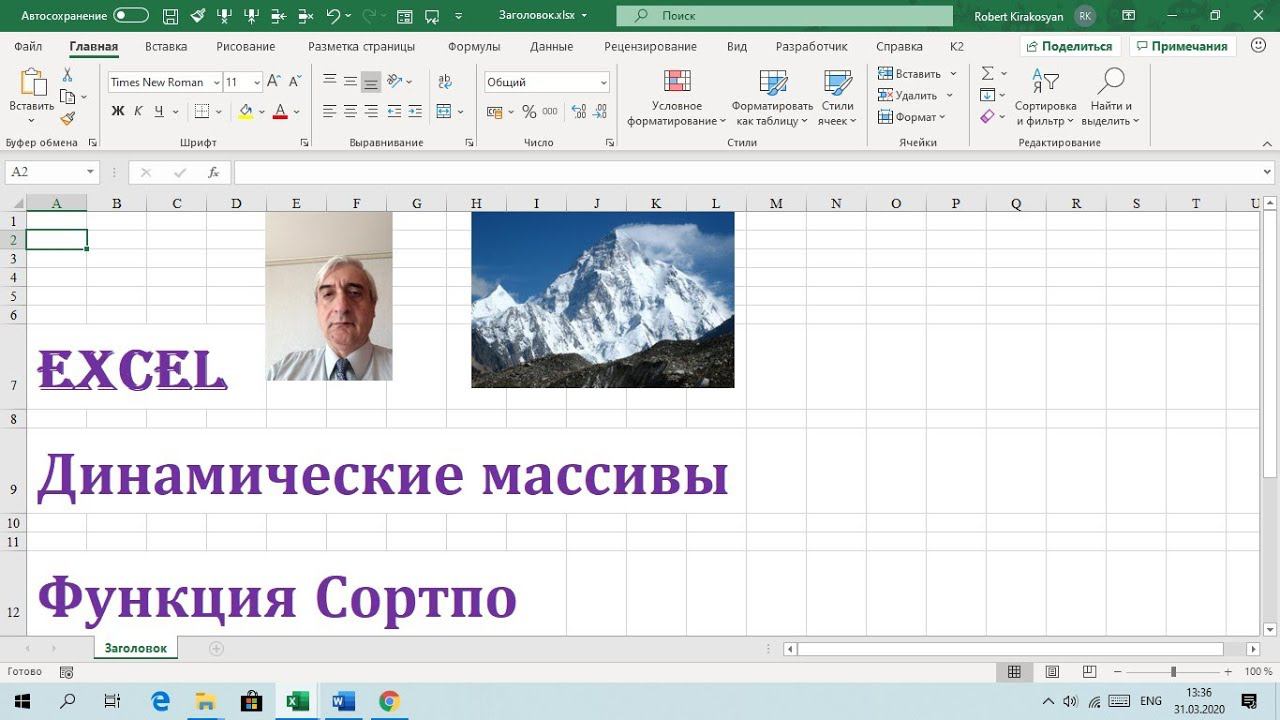Screen dimensions: 1280x720
Task: Click the fx insert function button
Action: (213, 172)
